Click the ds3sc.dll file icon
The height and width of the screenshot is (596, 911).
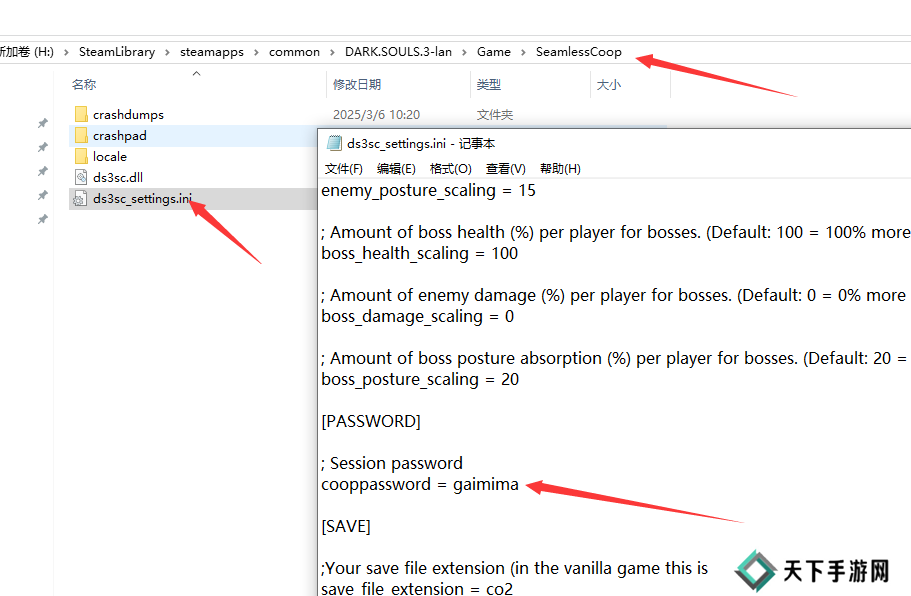tap(81, 178)
